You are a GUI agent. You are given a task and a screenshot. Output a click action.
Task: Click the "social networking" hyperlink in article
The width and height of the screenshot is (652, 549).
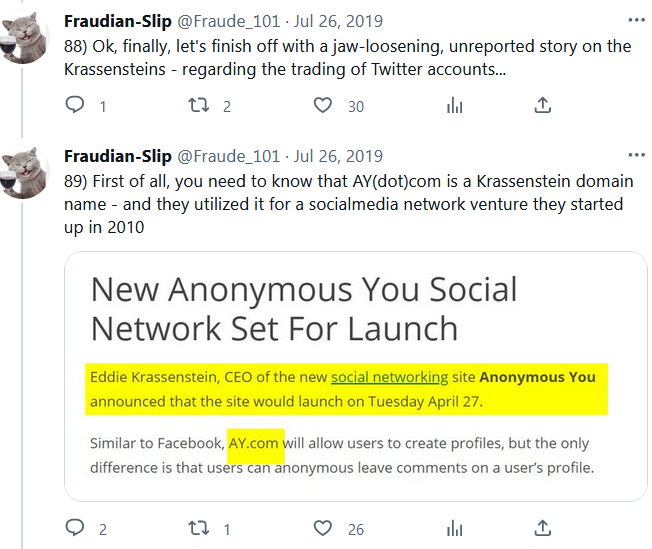pyautogui.click(x=389, y=377)
